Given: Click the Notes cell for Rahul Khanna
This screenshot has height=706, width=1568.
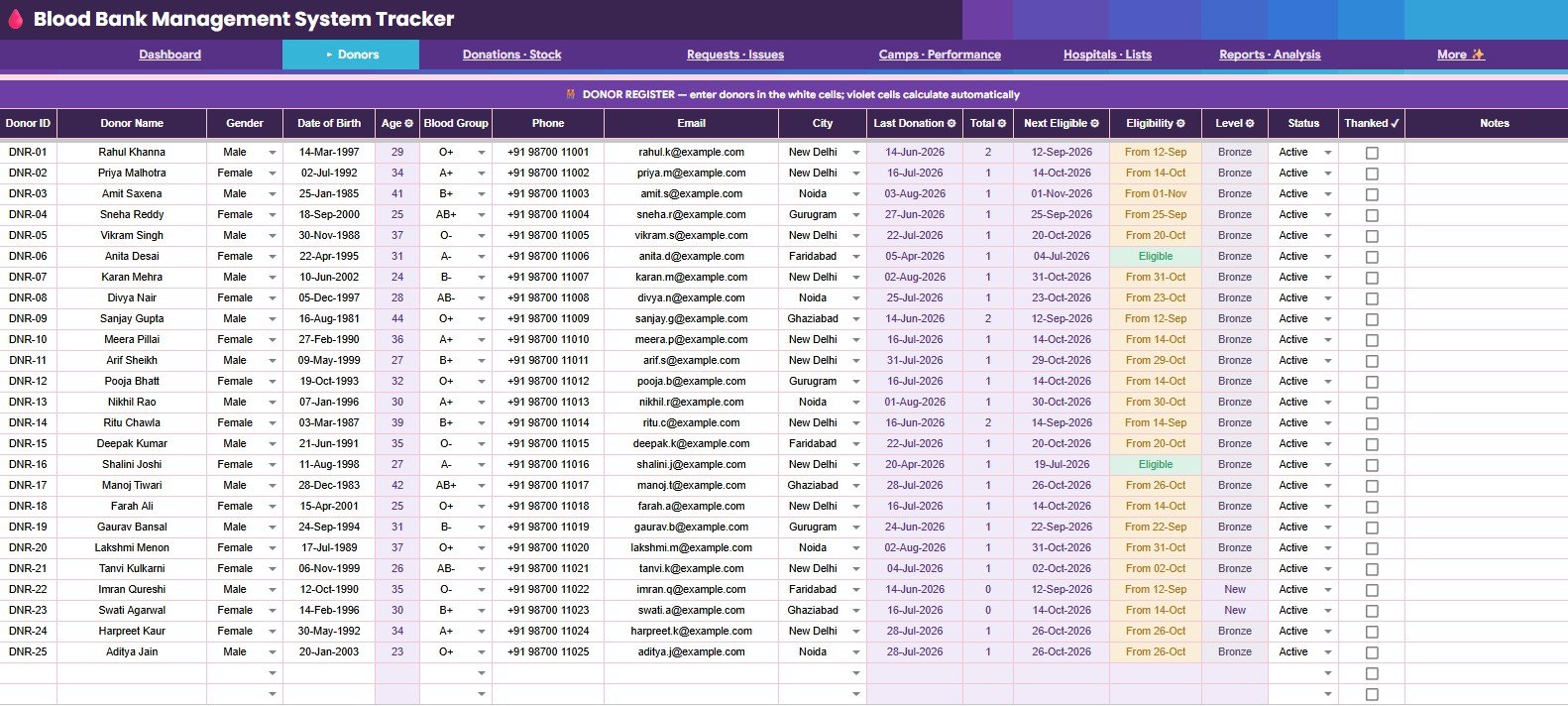Looking at the screenshot, I should tap(1486, 152).
